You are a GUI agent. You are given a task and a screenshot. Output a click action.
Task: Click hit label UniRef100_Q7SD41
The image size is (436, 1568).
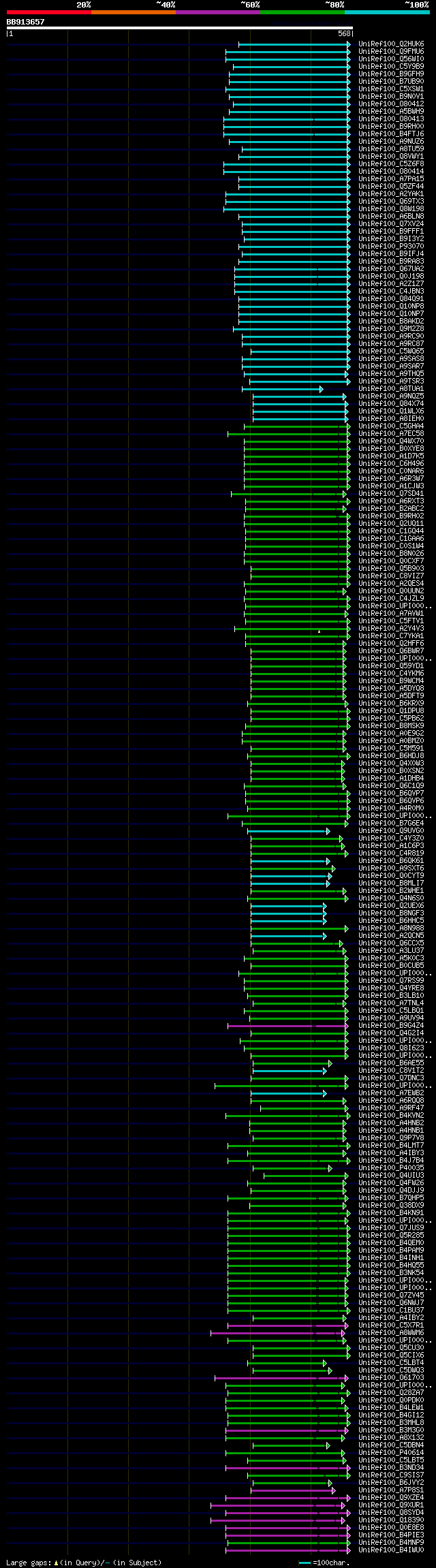pyautogui.click(x=391, y=494)
